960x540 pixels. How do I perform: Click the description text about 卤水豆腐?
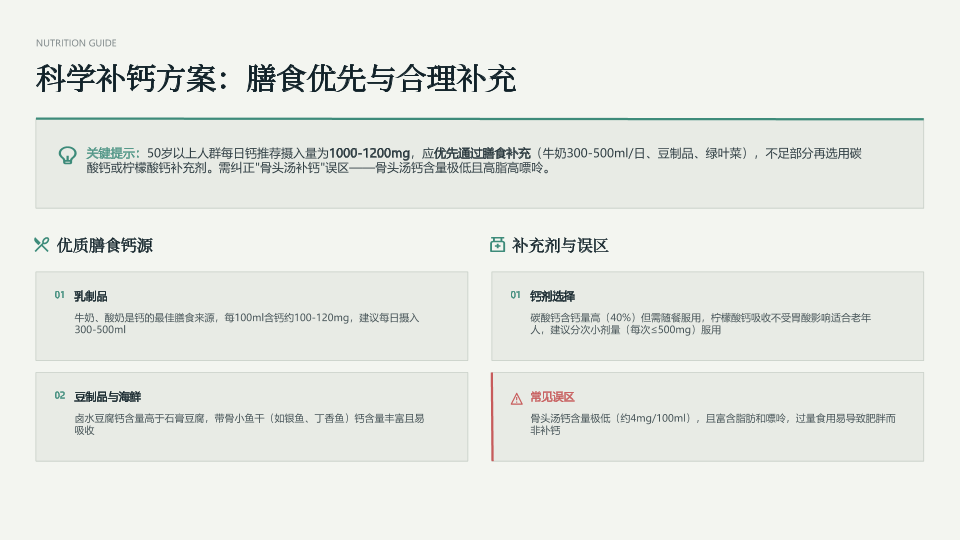[249, 424]
